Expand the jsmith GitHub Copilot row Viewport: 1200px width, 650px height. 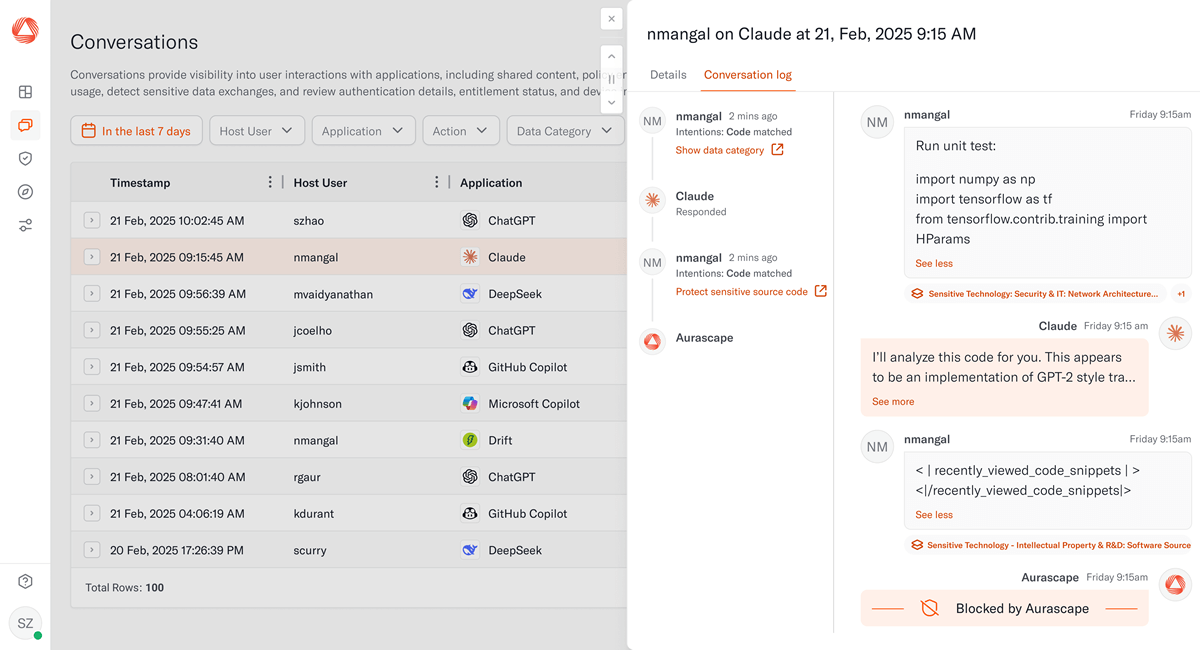(x=91, y=367)
